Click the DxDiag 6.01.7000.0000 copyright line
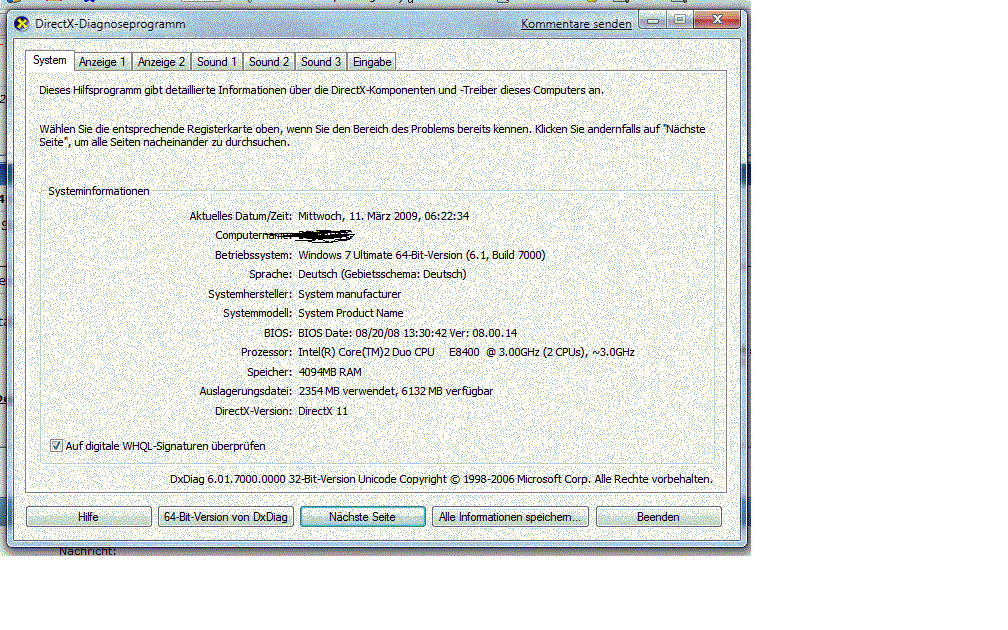Image resolution: width=1008 pixels, height=630 pixels. 441,479
